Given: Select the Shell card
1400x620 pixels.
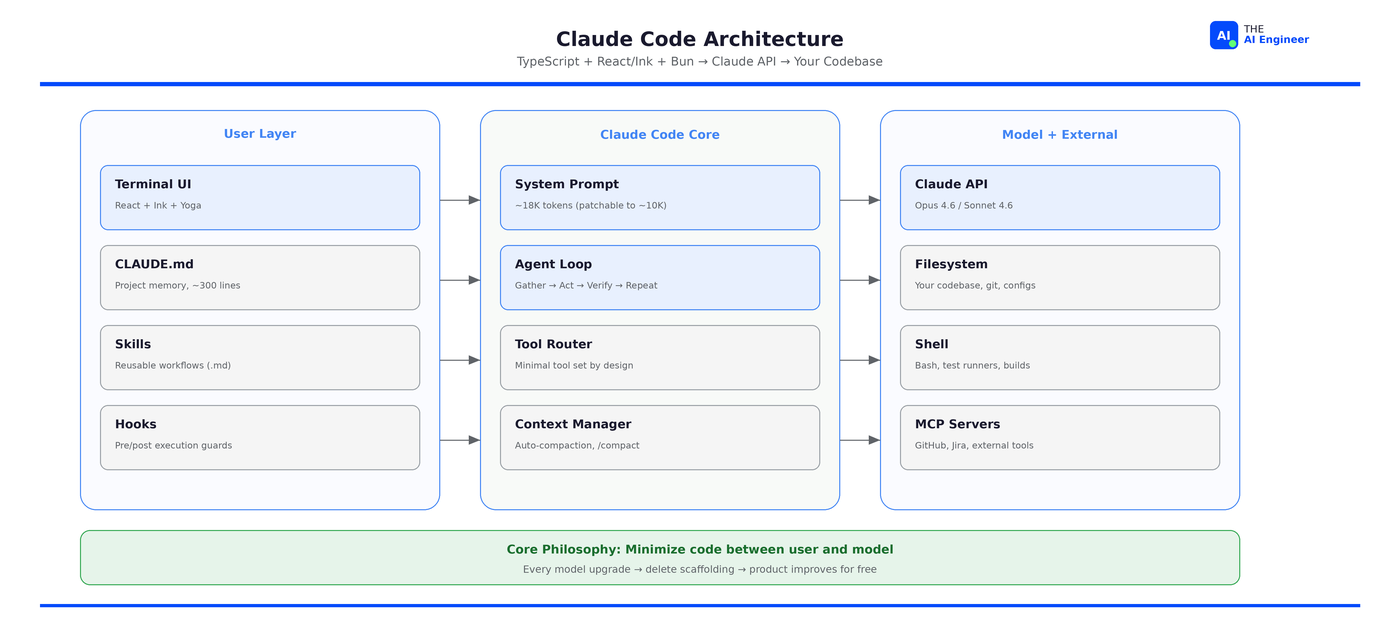Looking at the screenshot, I should point(1060,358).
